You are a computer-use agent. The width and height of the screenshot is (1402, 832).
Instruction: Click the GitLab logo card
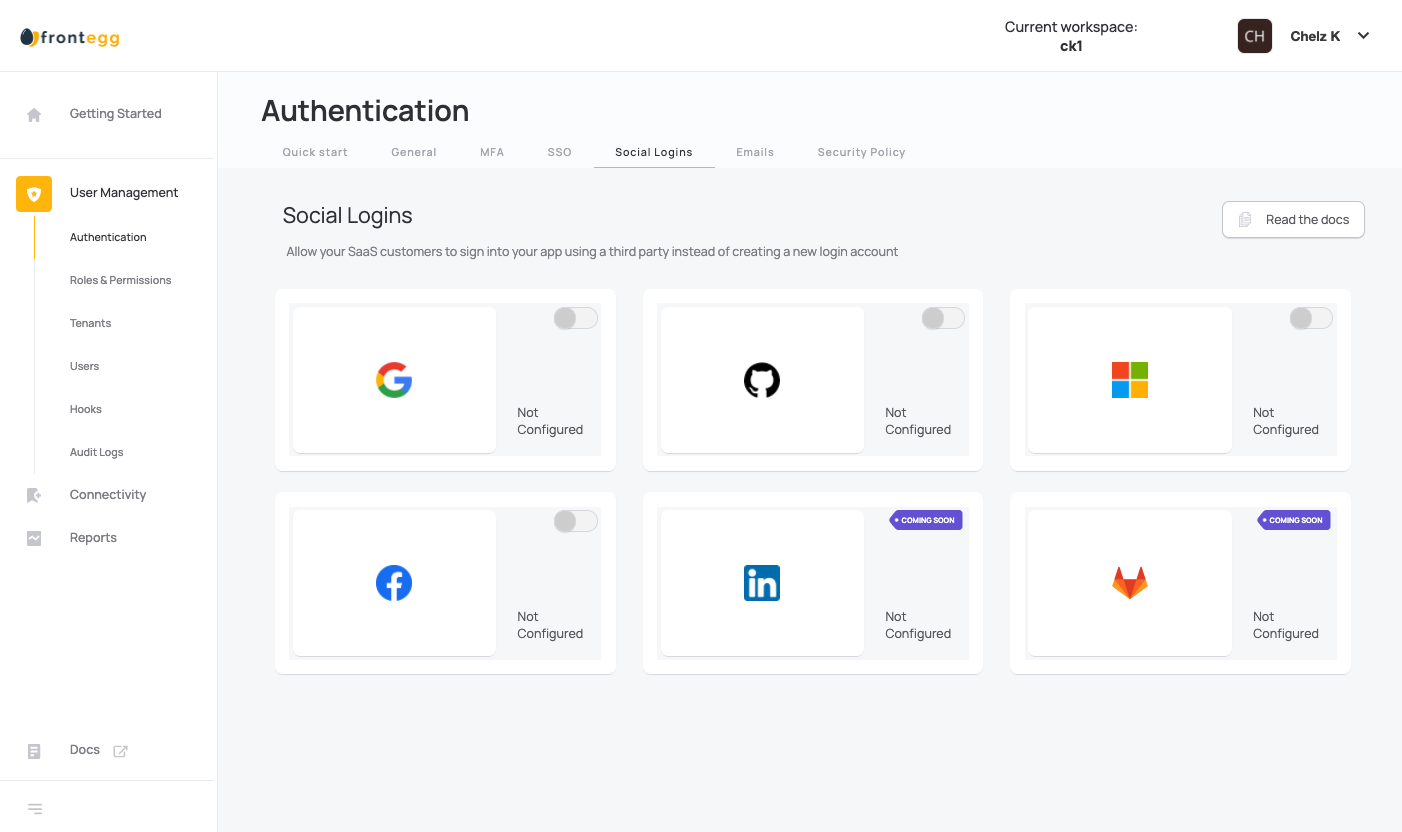point(1130,583)
